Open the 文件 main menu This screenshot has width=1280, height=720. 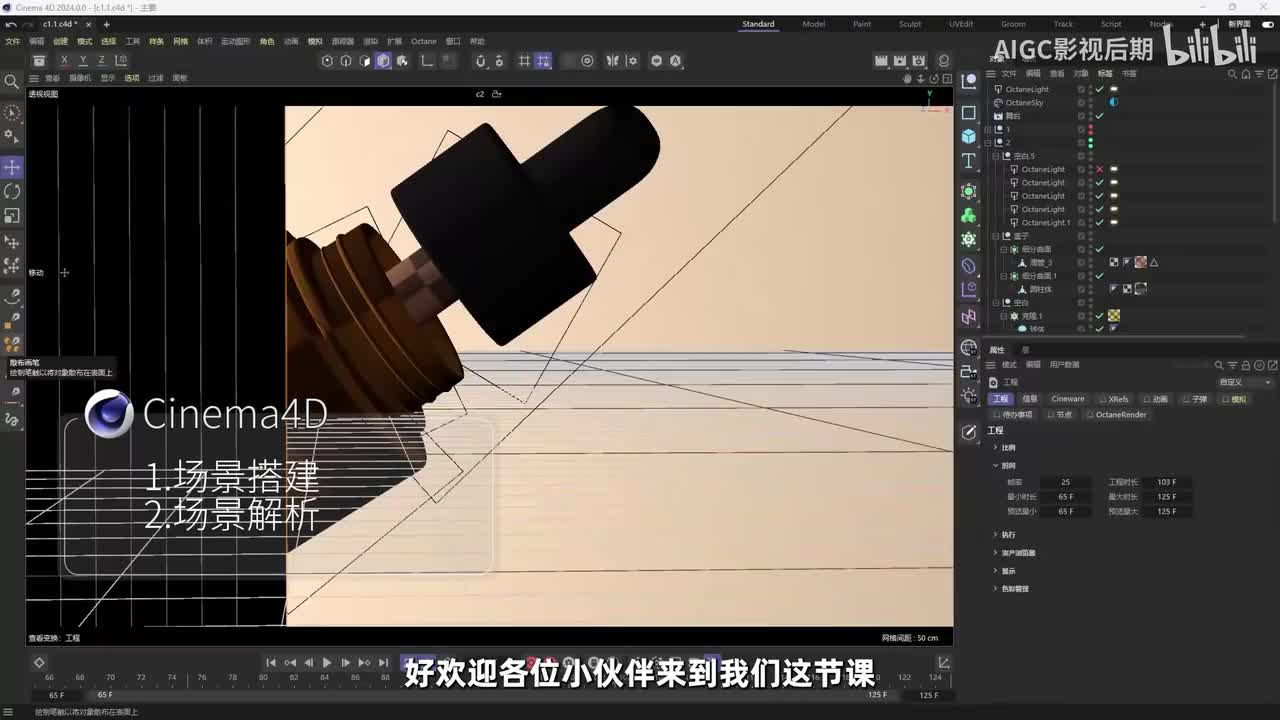[x=13, y=42]
